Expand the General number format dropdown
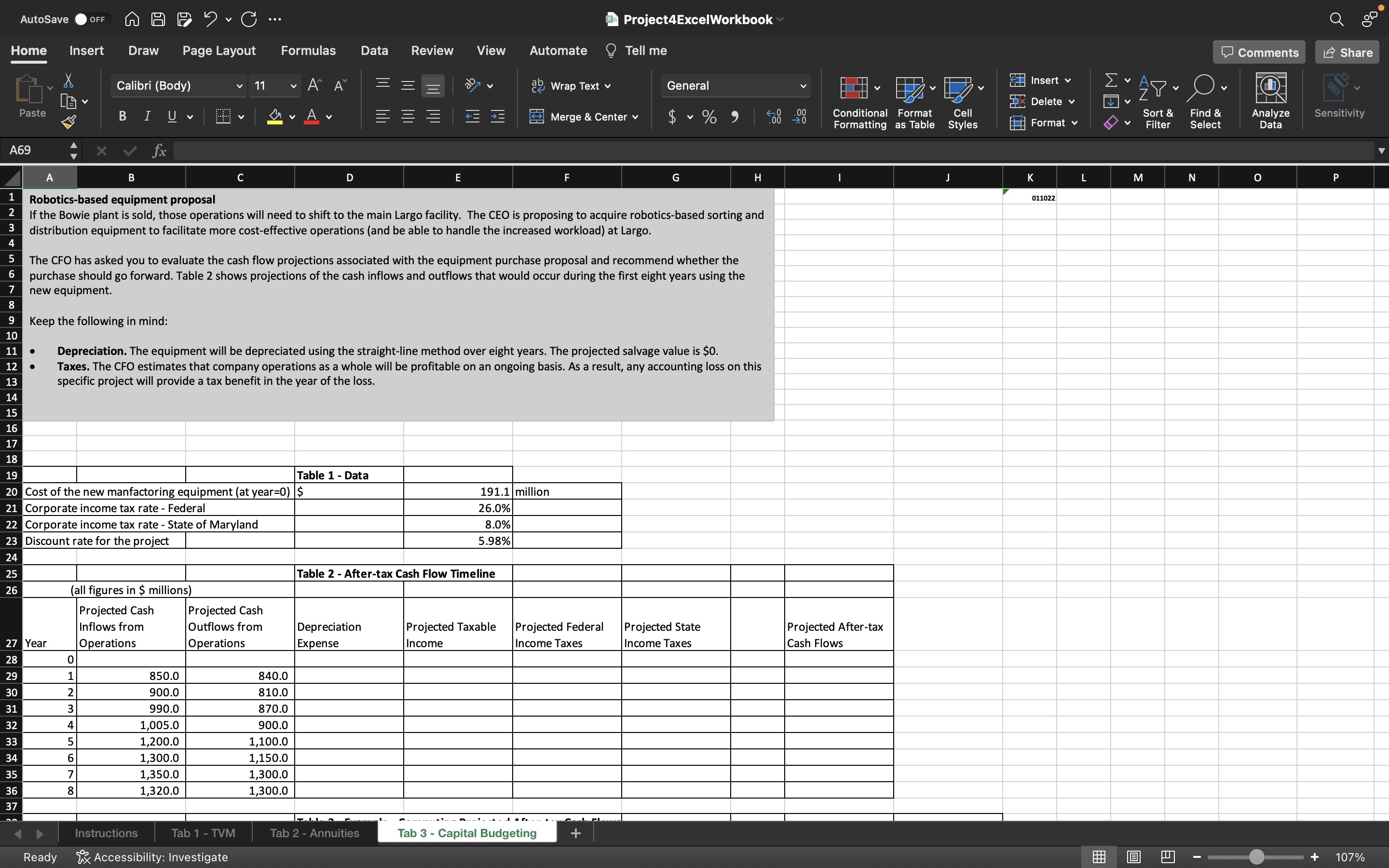This screenshot has width=1389, height=868. (x=803, y=86)
